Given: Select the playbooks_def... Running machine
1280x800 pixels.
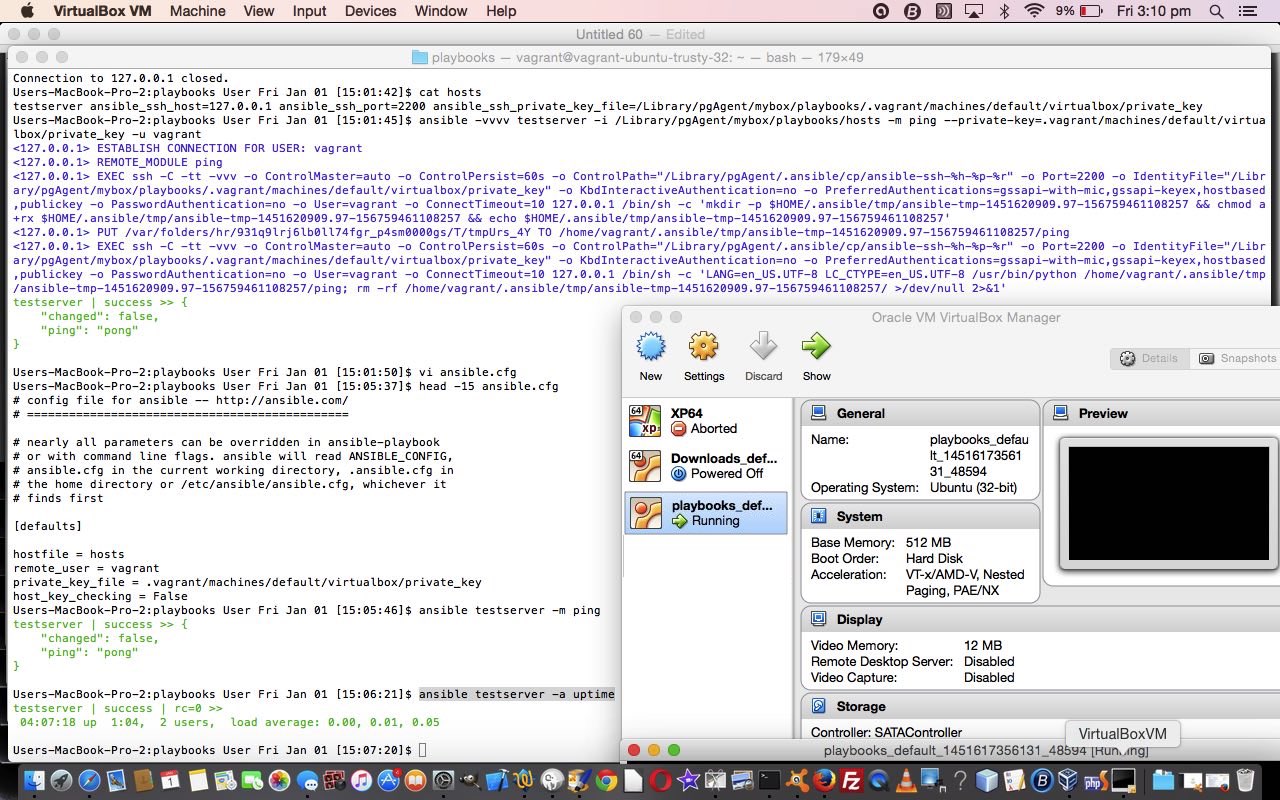Looking at the screenshot, I should [x=706, y=512].
